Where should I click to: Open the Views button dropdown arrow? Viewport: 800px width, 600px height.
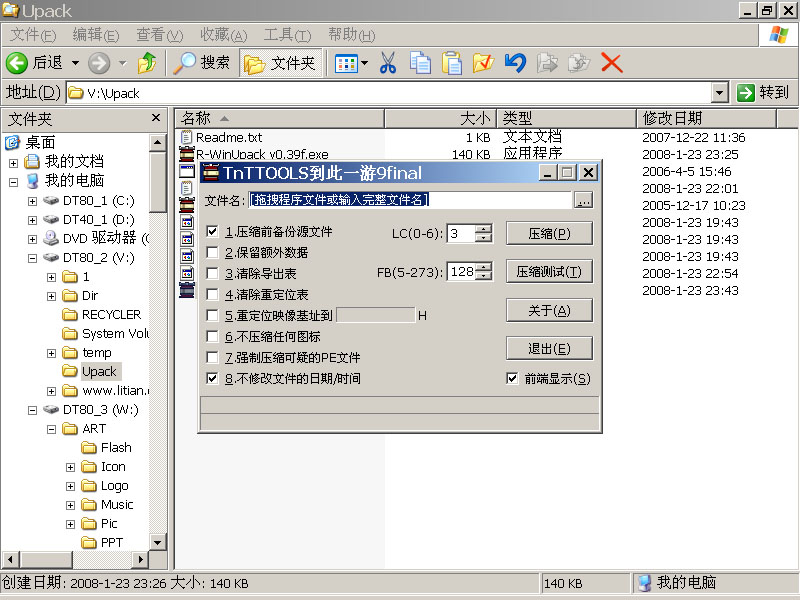click(364, 64)
